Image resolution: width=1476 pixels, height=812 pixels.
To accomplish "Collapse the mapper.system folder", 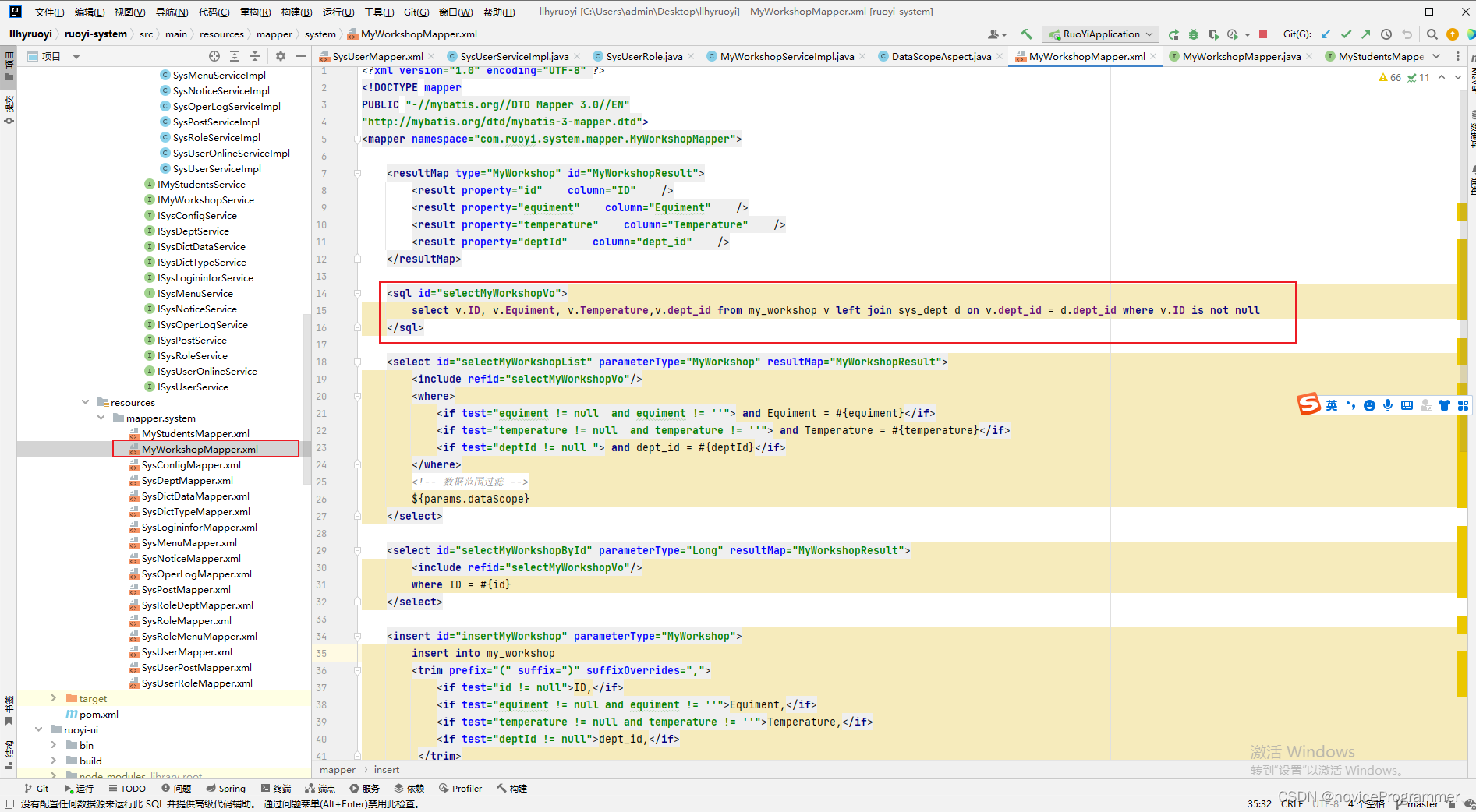I will click(101, 418).
